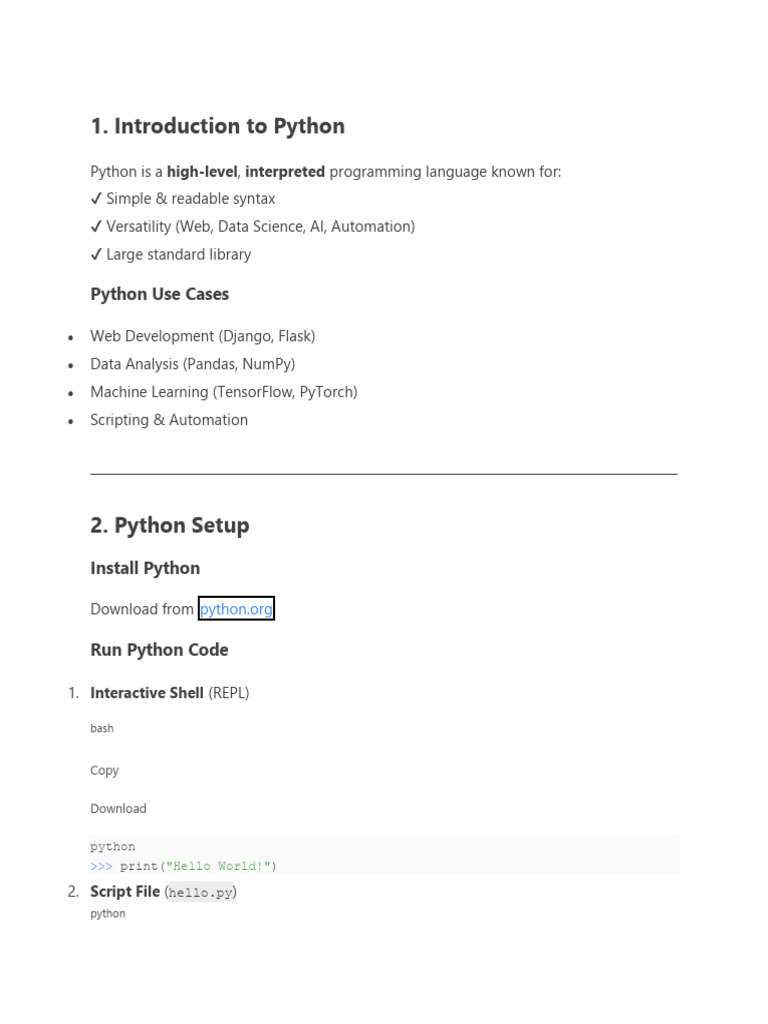Click the "Web Development (Django, Flask)" bullet item
768x1024 pixels.
(x=202, y=336)
